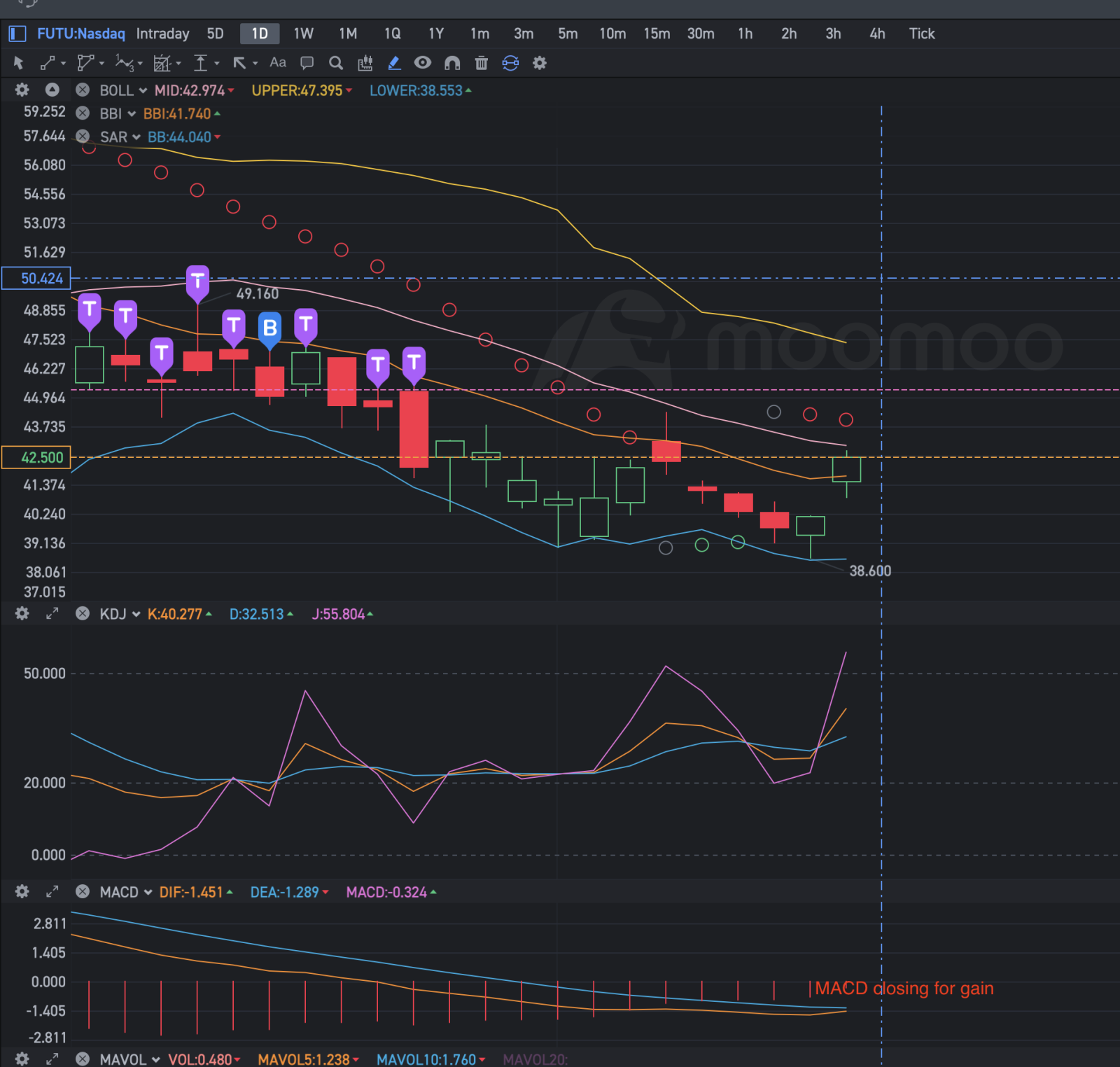Click the blue B buy marker

click(269, 329)
